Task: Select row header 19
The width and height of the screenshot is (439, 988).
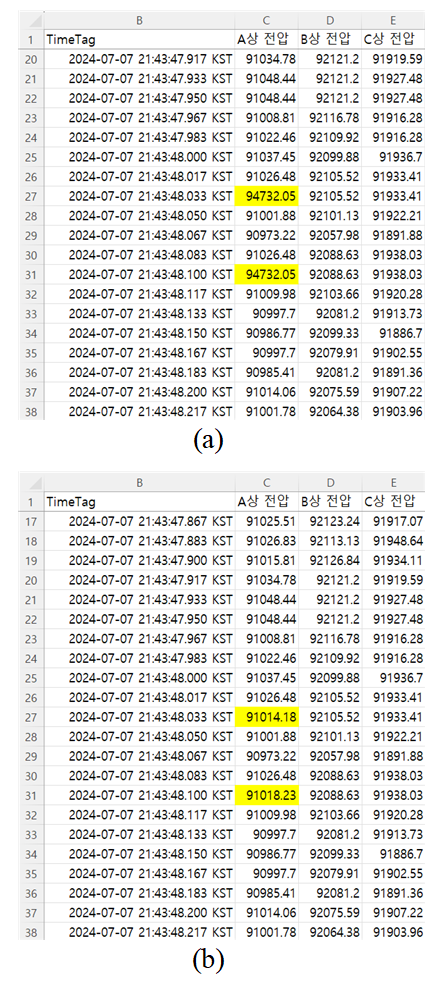Action: pos(31,561)
